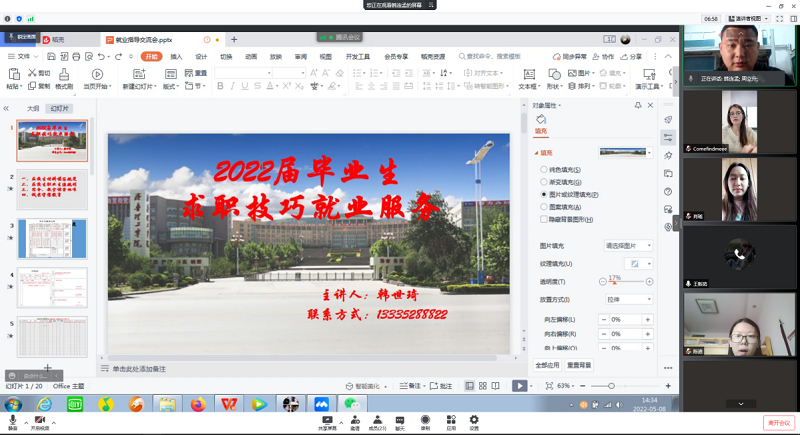Select the 渐变填充 gradient fill option

pyautogui.click(x=543, y=182)
